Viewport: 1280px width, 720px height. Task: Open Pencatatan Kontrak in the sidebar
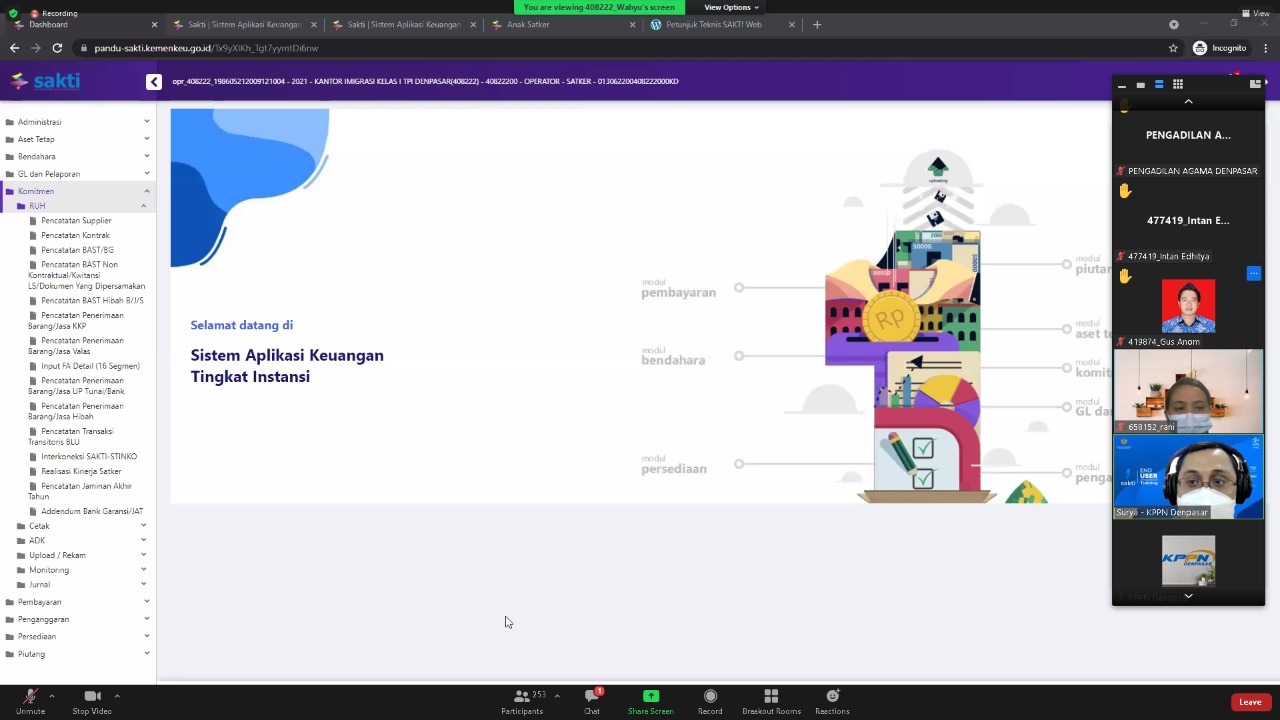tap(75, 235)
